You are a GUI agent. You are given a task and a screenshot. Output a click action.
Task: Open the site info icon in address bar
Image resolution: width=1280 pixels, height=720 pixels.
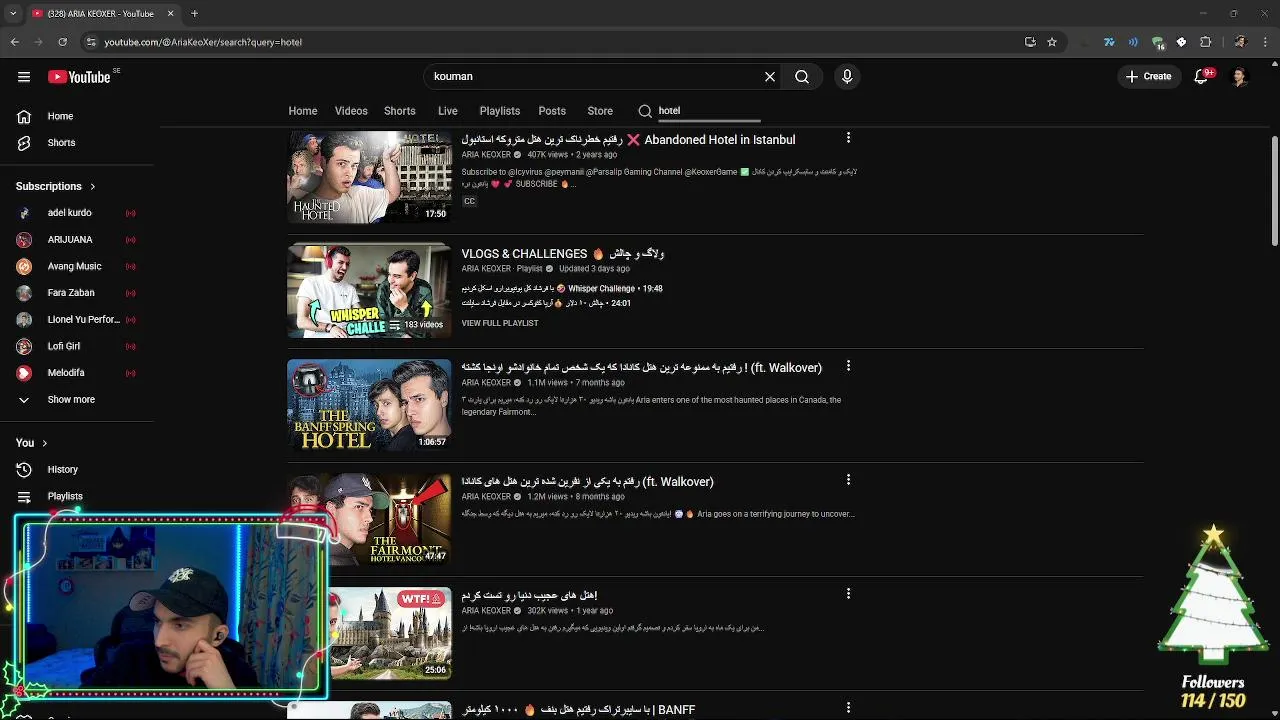(91, 42)
